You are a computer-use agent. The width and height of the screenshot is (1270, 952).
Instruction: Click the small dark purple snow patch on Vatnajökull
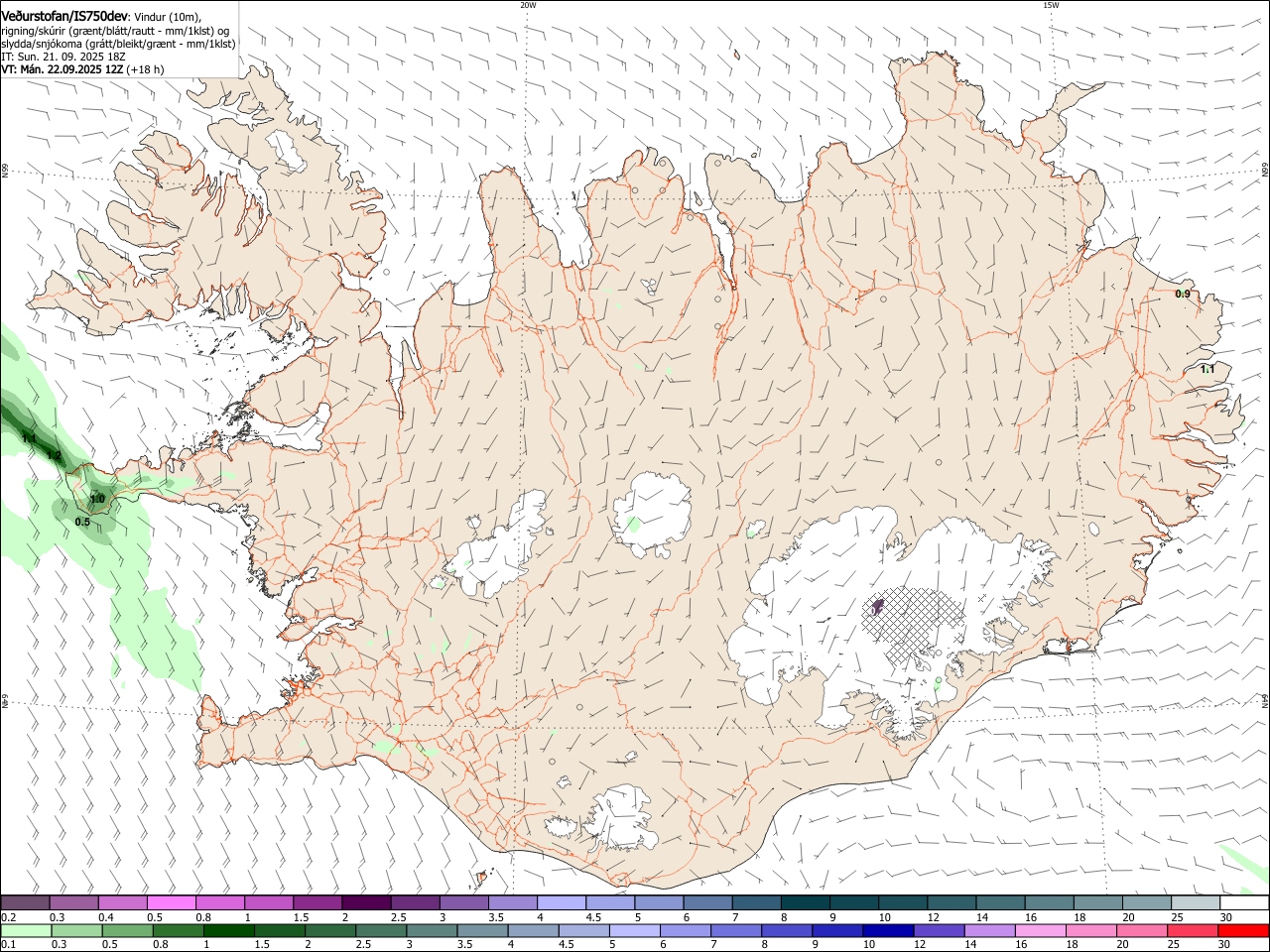876,607
